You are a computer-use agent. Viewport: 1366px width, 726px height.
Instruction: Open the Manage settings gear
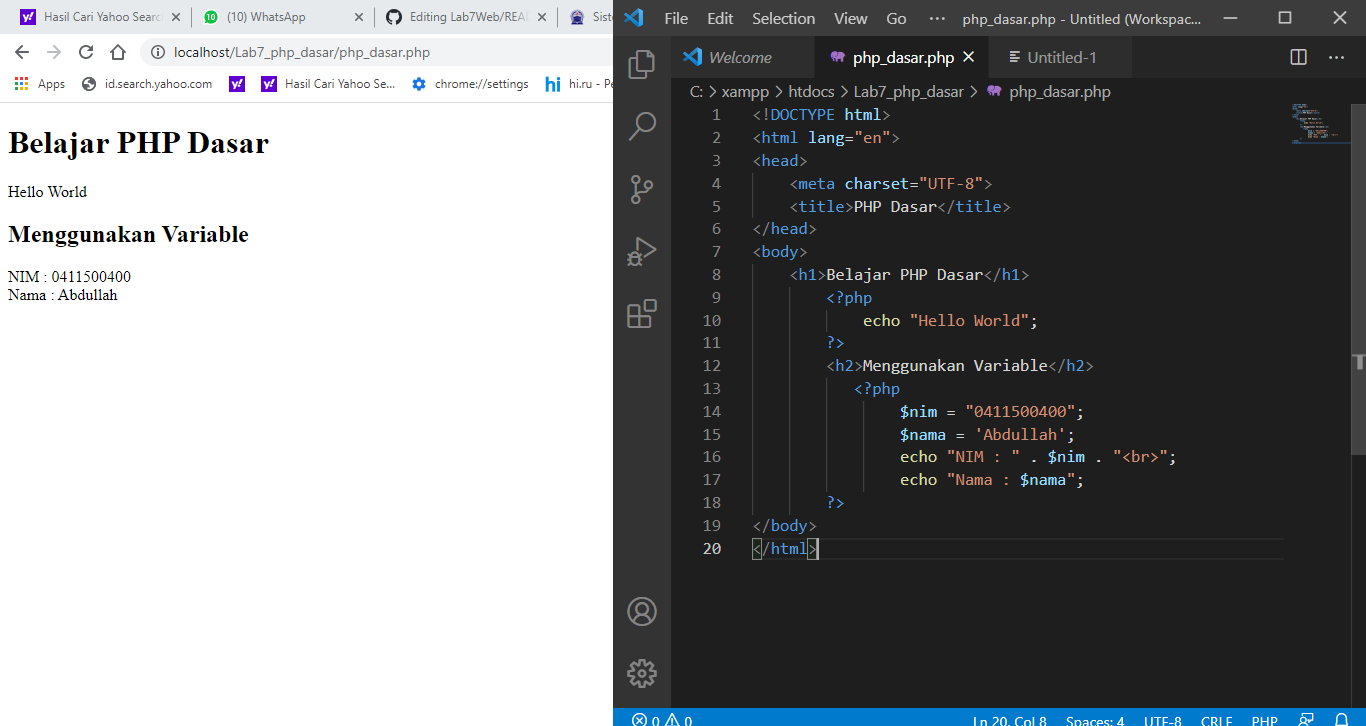click(641, 673)
